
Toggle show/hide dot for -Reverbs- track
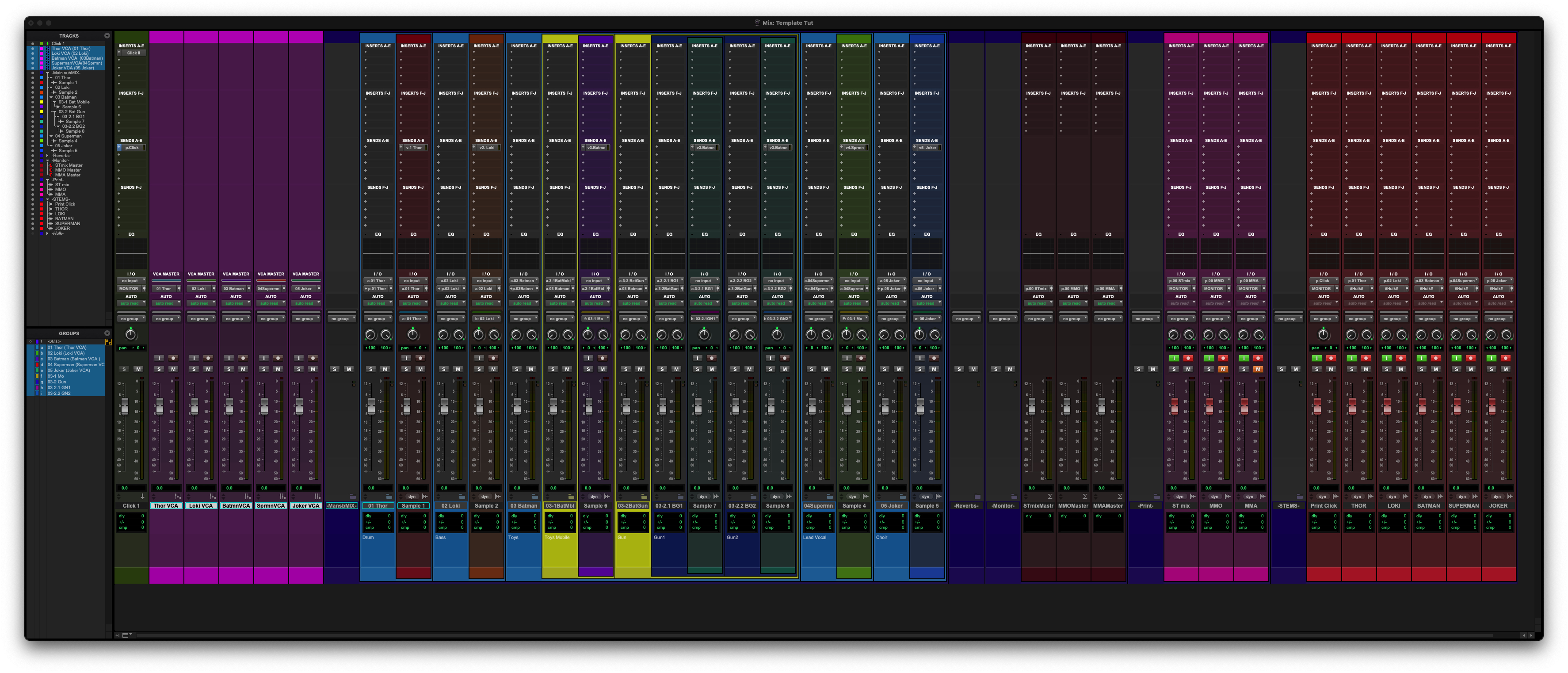coord(32,155)
